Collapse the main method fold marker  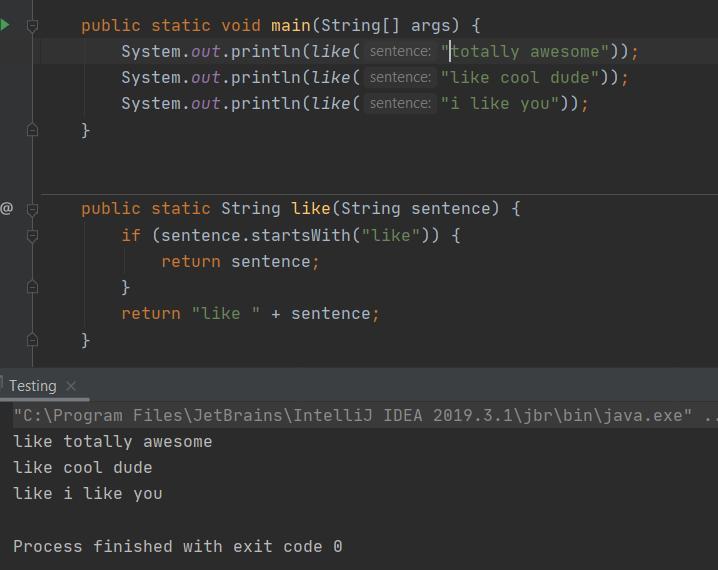(x=32, y=26)
